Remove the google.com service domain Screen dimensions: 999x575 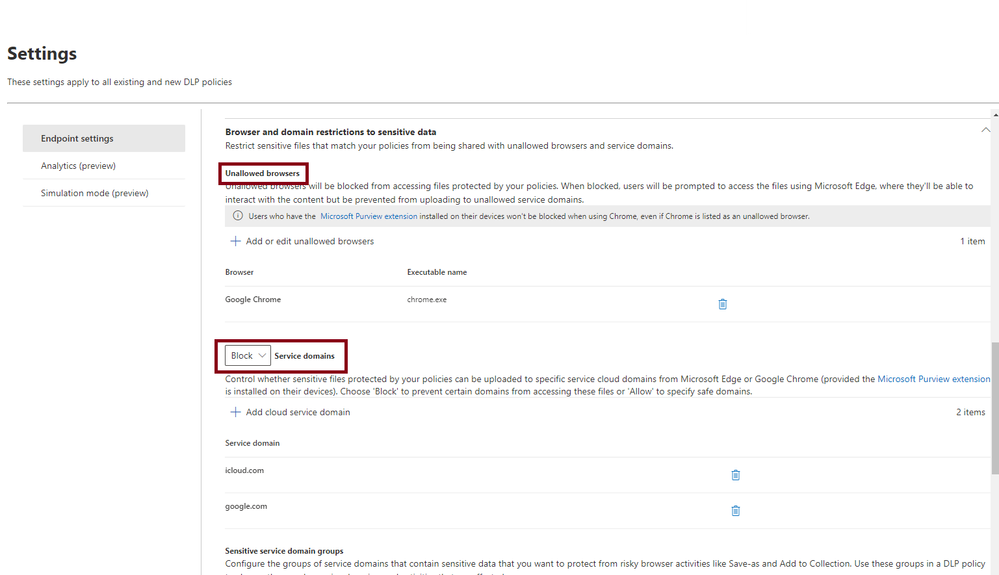coord(735,511)
